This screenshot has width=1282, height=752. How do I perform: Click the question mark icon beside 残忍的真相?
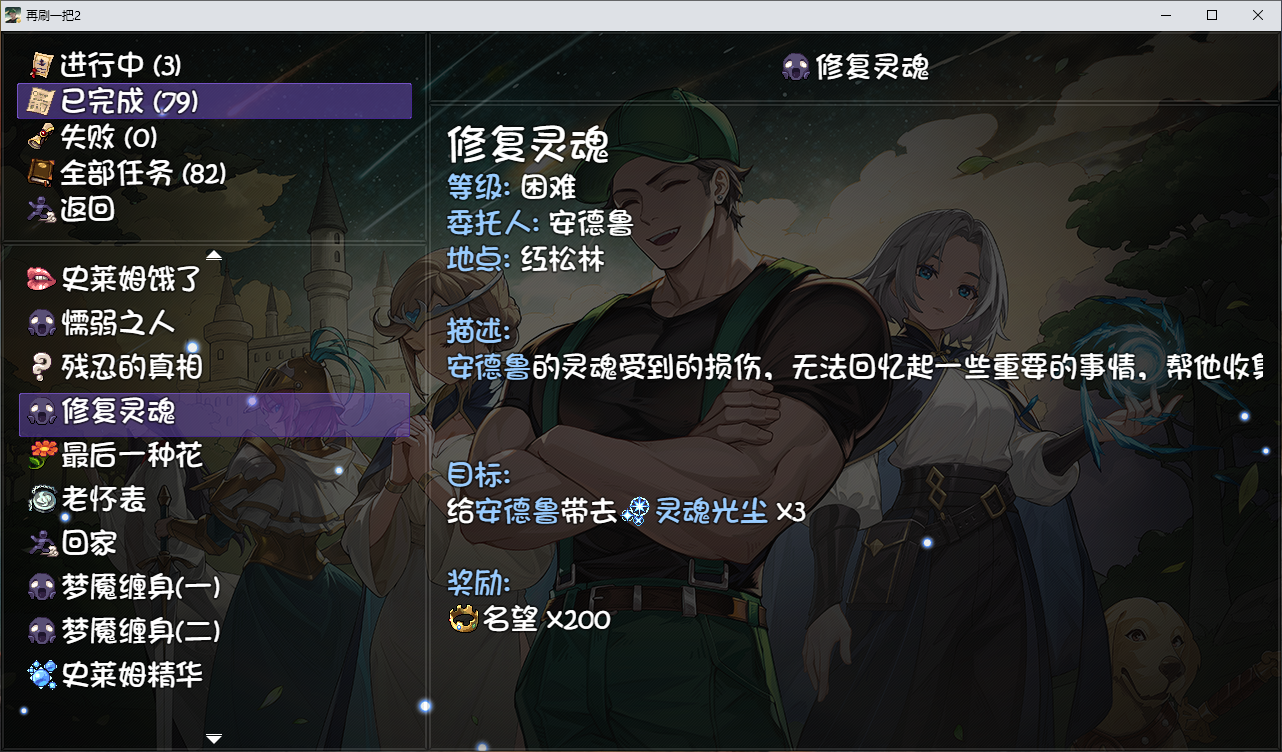pyautogui.click(x=41, y=368)
